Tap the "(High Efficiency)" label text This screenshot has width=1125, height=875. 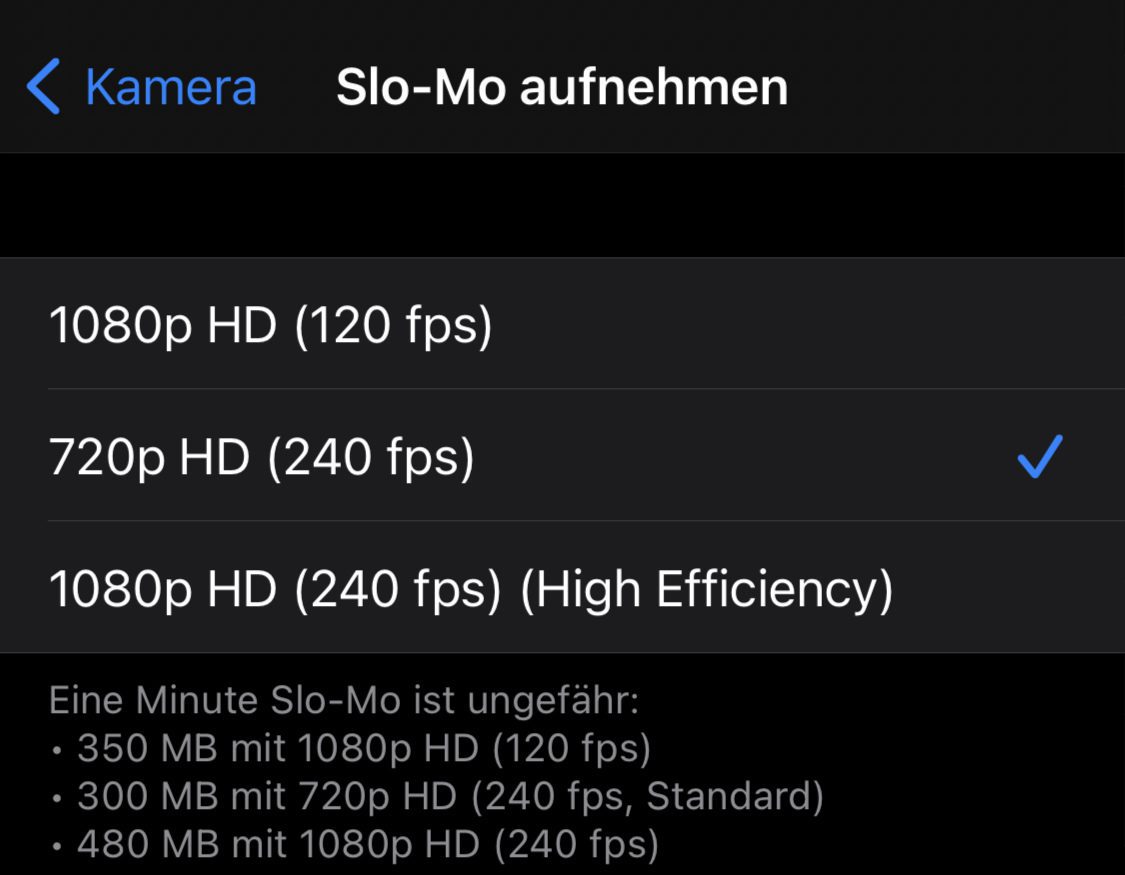pyautogui.click(x=706, y=589)
